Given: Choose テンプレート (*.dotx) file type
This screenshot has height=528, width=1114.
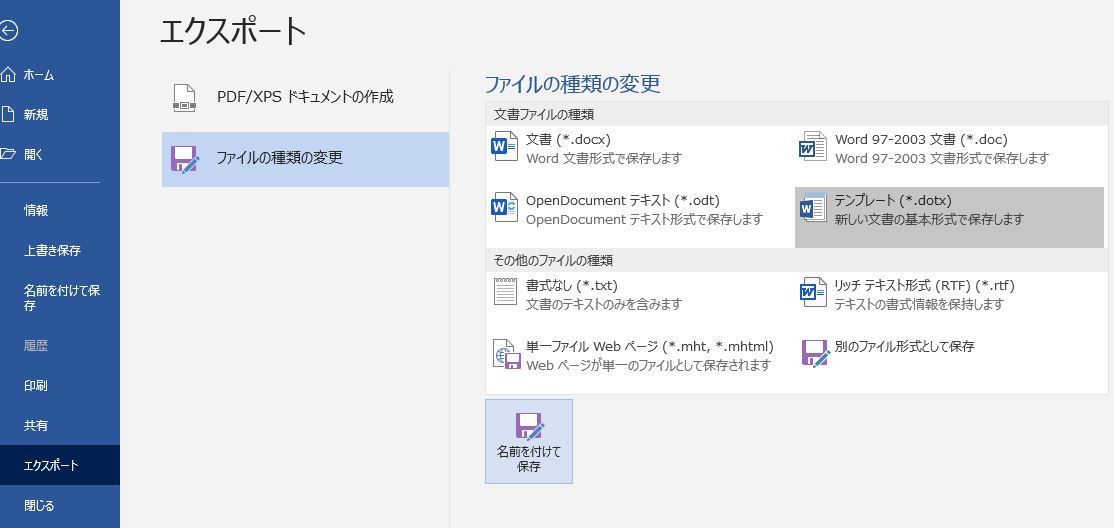Looking at the screenshot, I should [x=949, y=217].
